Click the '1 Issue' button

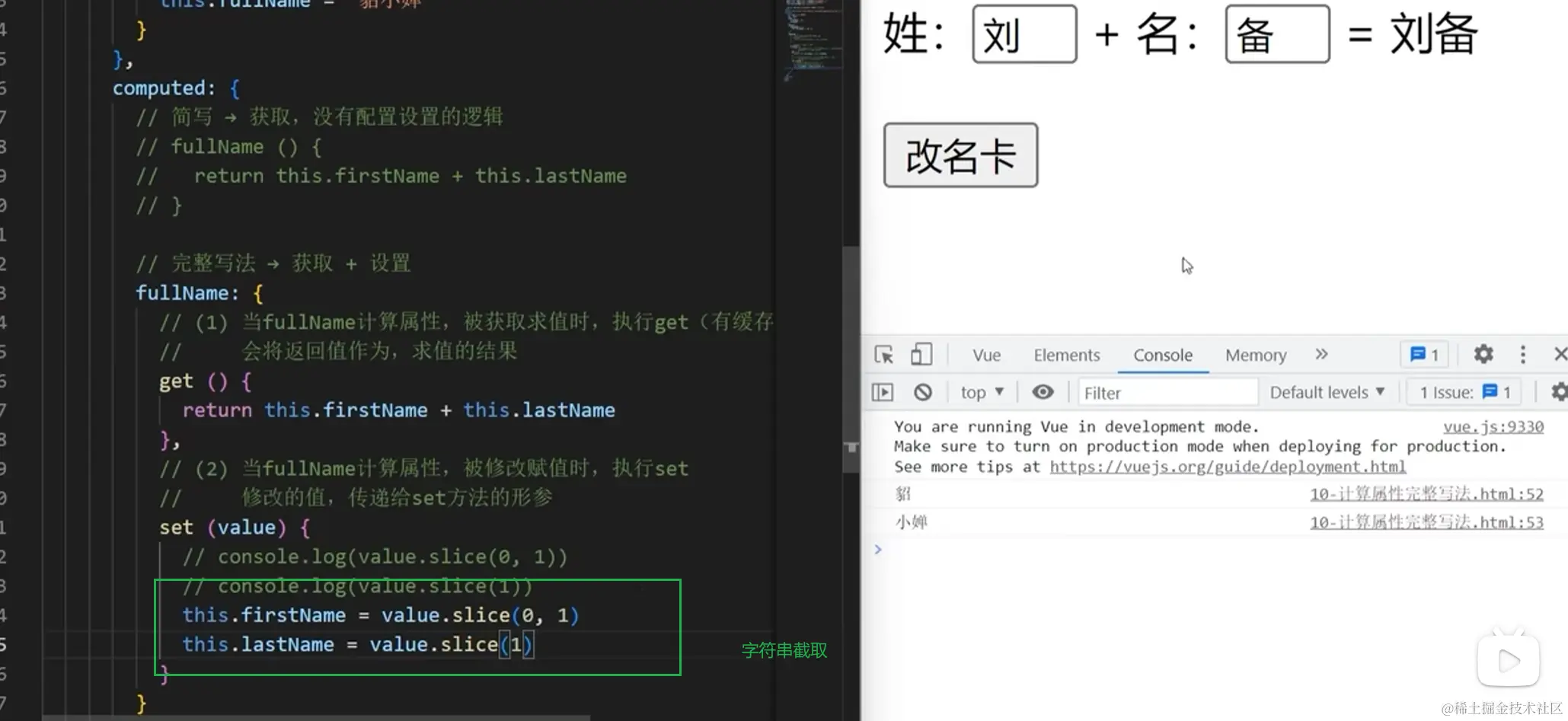click(1464, 392)
